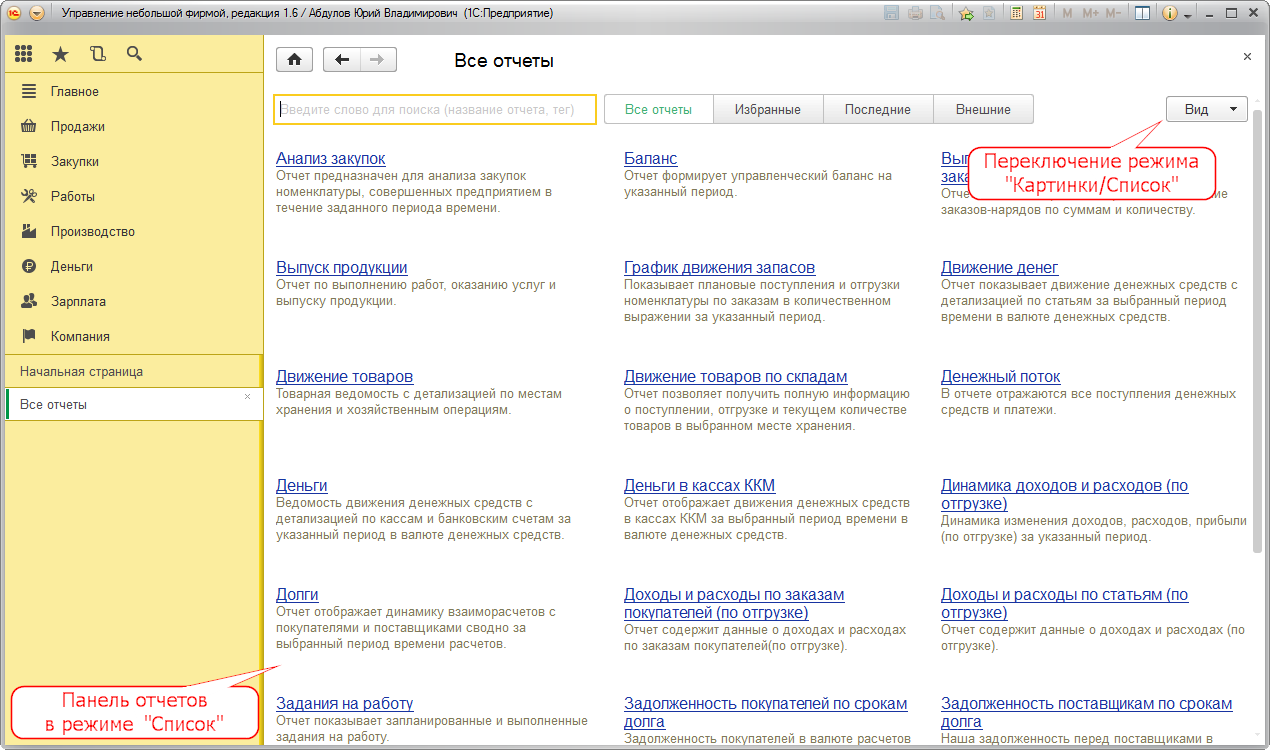Toggle the panels layout icon in title bar

tap(1143, 14)
